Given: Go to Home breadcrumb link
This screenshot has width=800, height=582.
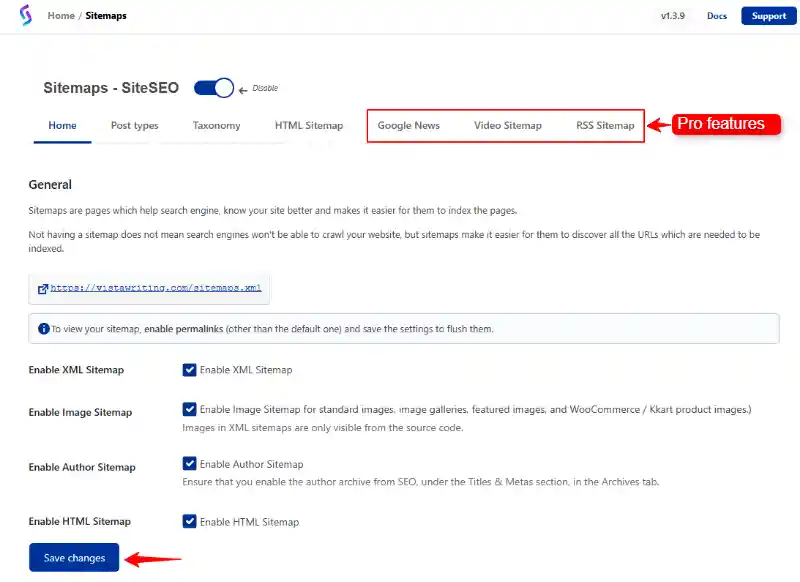Looking at the screenshot, I should click(61, 16).
